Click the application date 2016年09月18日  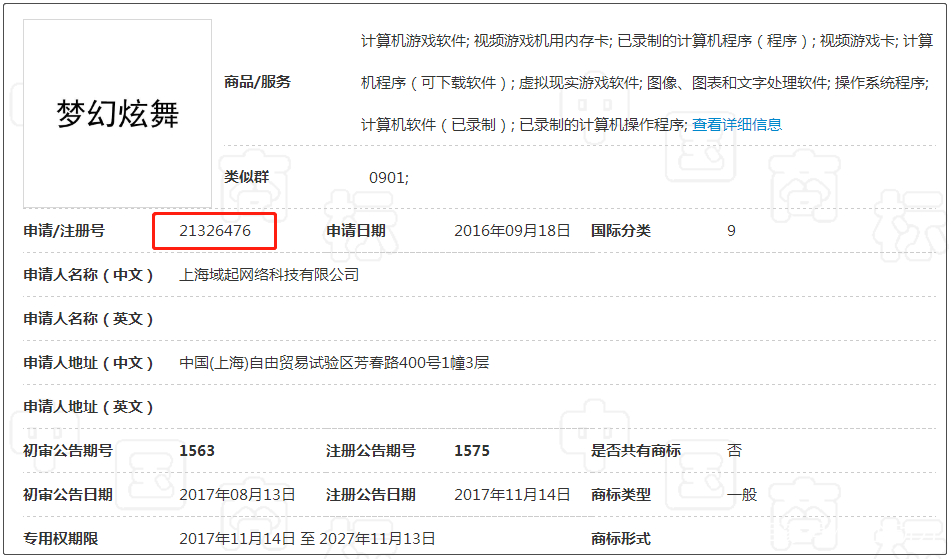click(x=512, y=230)
